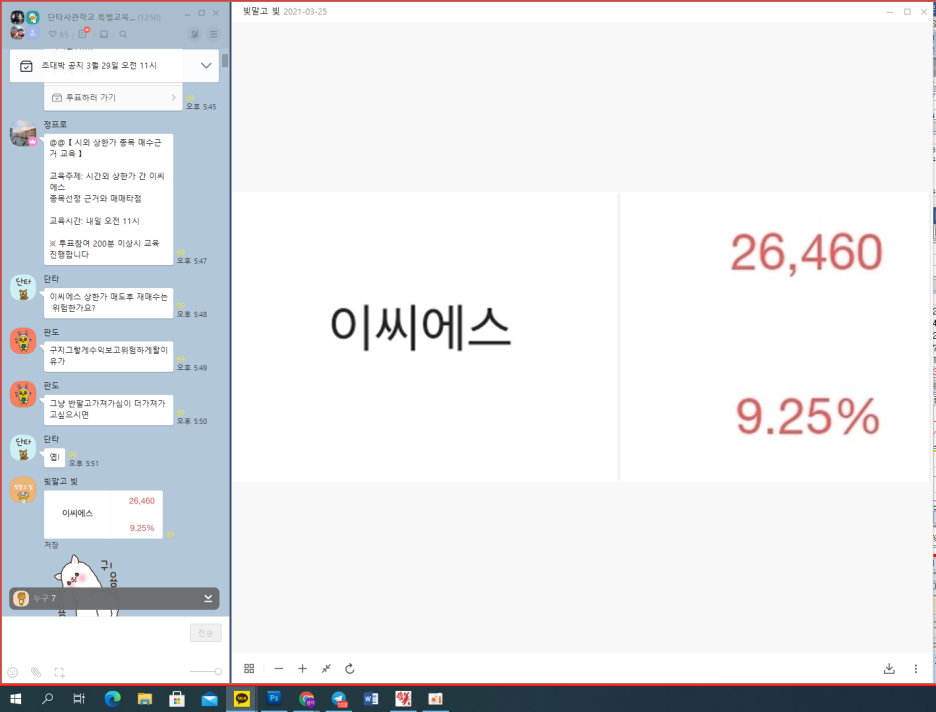The height and width of the screenshot is (712, 936).
Task: Attach a file with the paperclip icon
Action: pyautogui.click(x=36, y=672)
